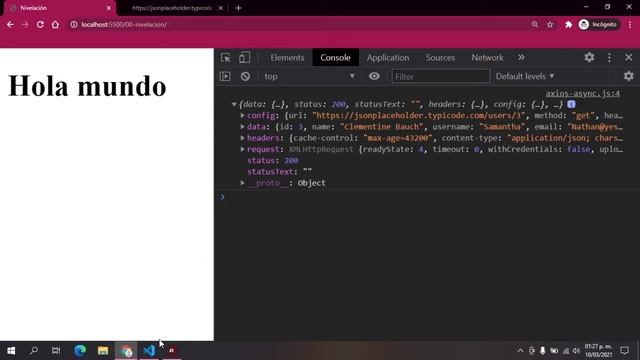Click the statusText property line
This screenshot has height=360, width=640.
[279, 172]
